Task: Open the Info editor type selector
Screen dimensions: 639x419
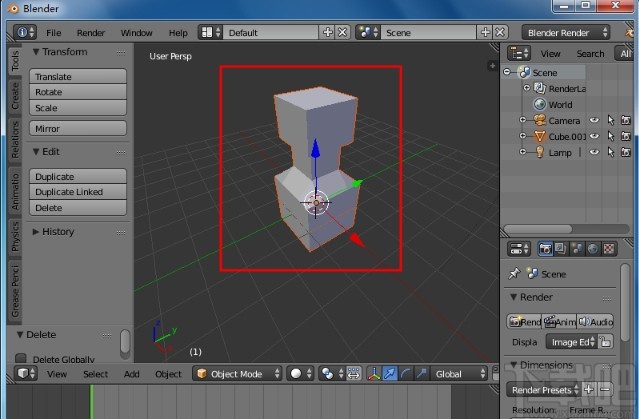Action: [x=24, y=32]
